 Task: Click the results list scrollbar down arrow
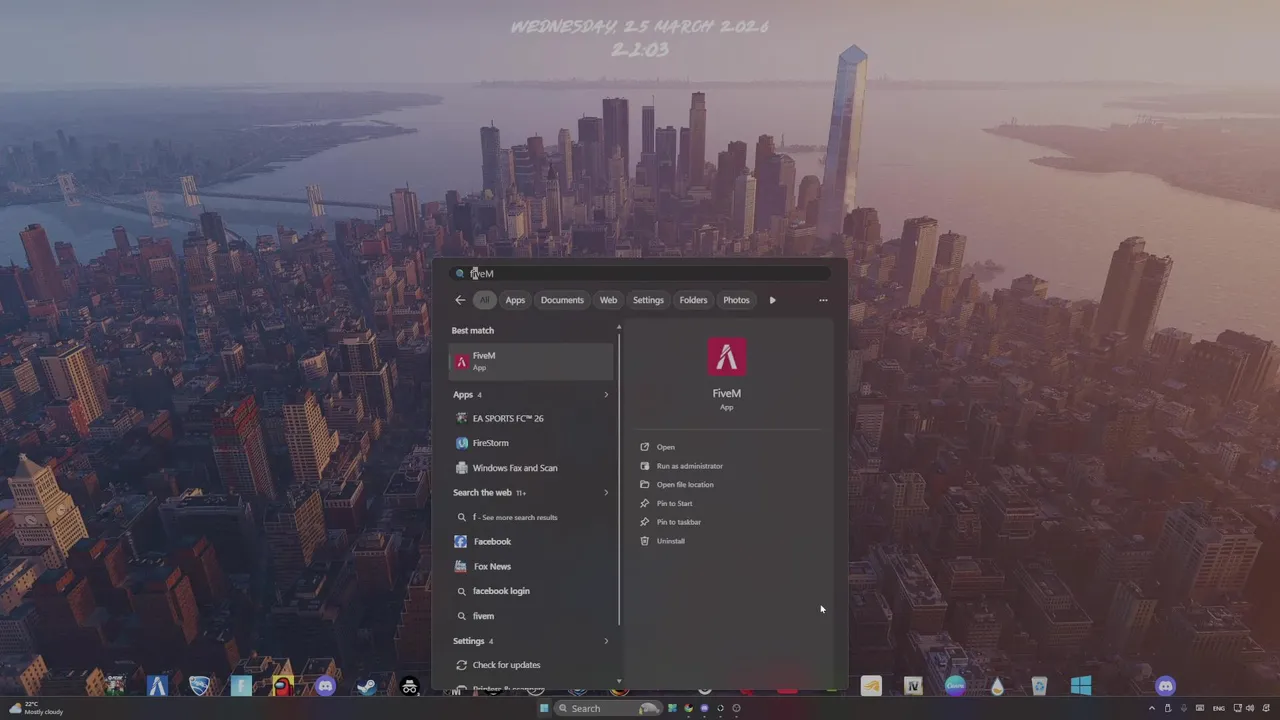click(619, 682)
